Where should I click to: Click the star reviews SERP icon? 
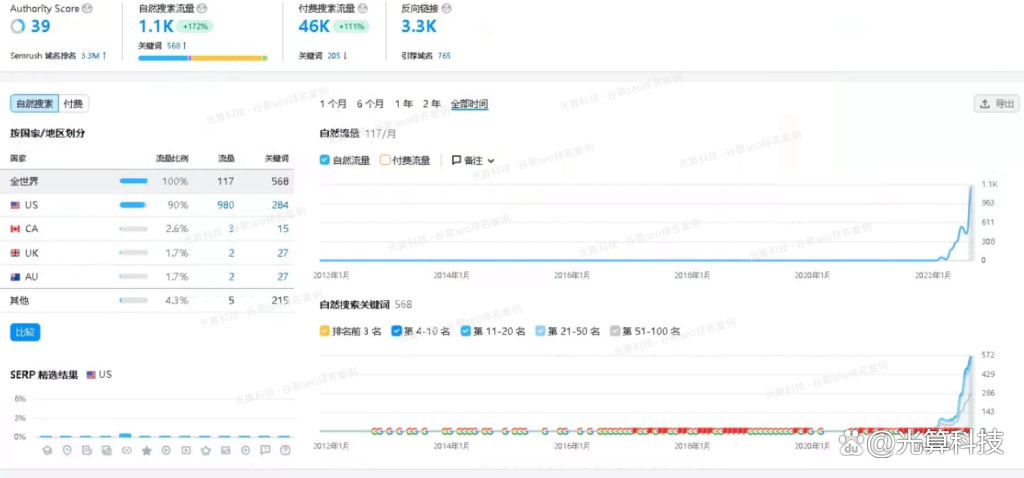[x=146, y=451]
